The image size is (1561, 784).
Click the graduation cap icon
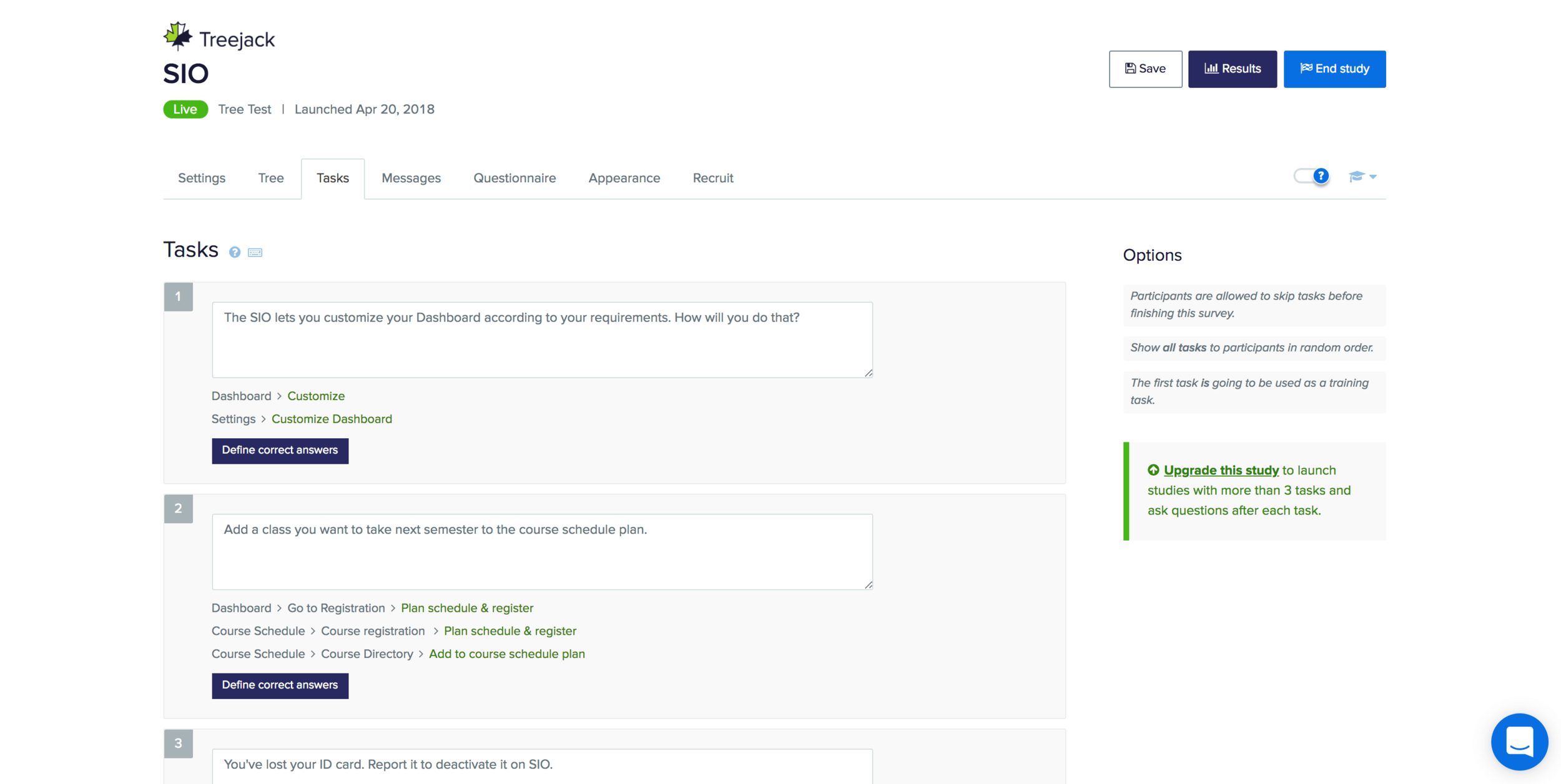click(x=1356, y=177)
